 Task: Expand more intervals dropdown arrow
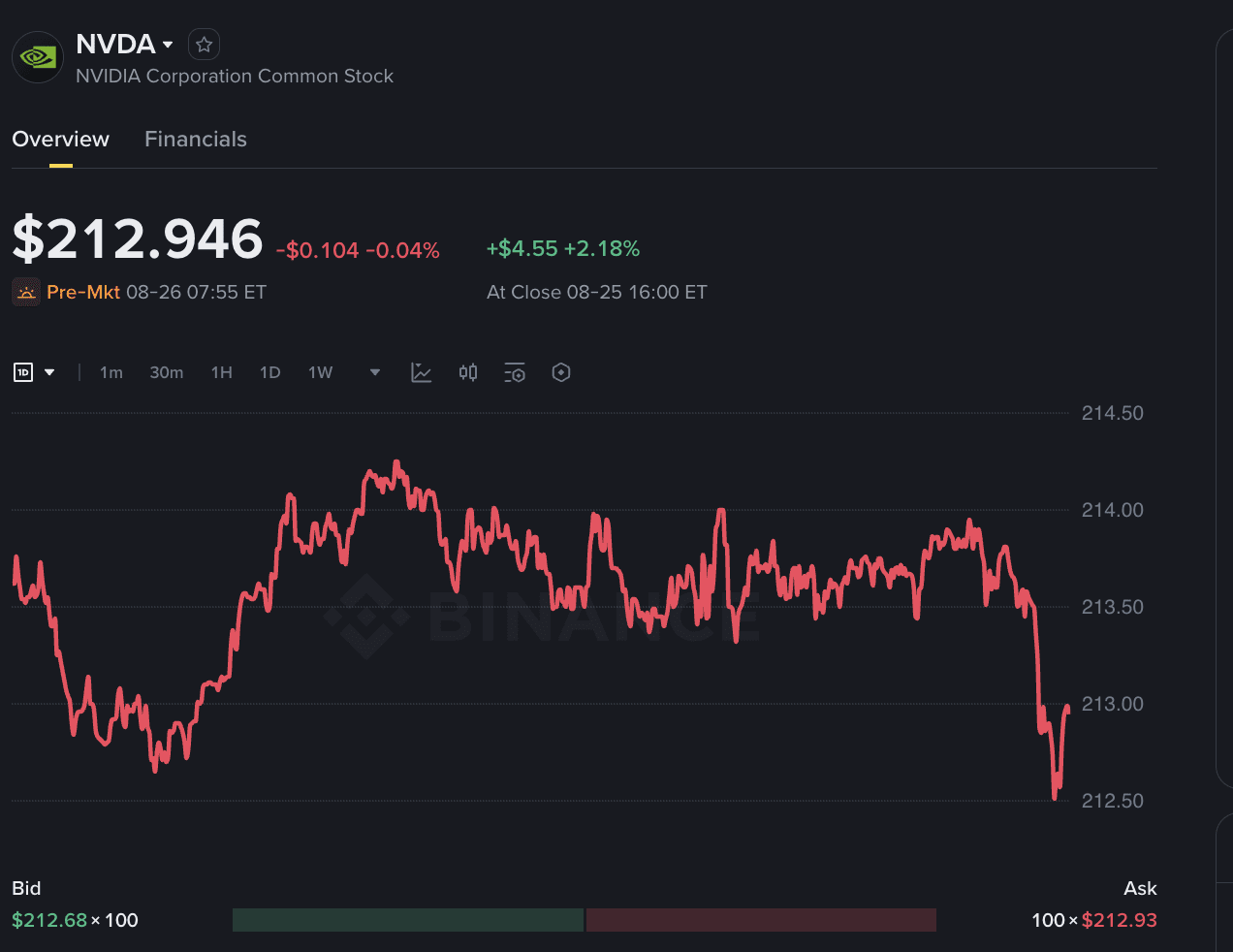375,372
